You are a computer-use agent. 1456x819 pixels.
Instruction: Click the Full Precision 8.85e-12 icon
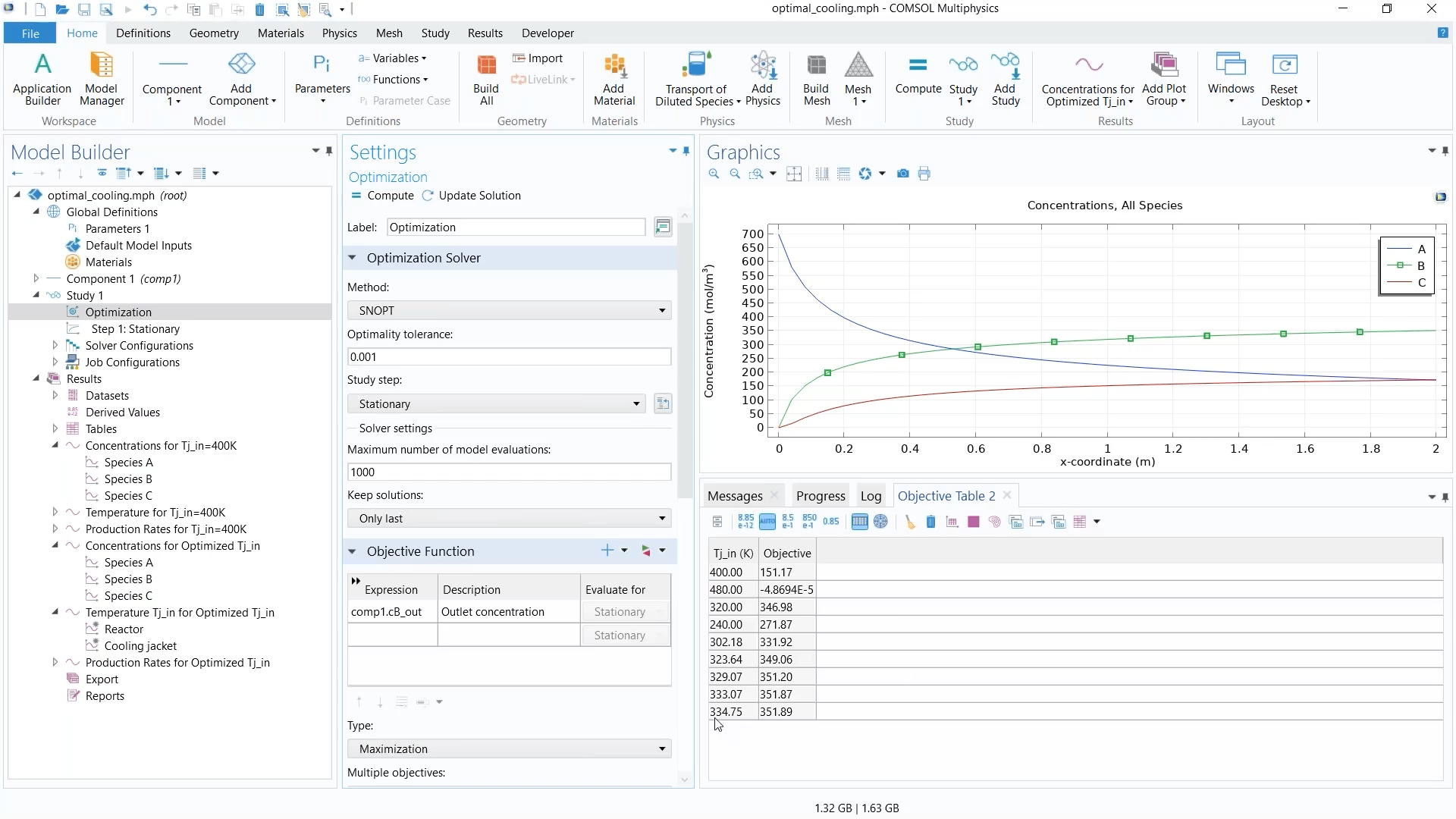(x=745, y=522)
